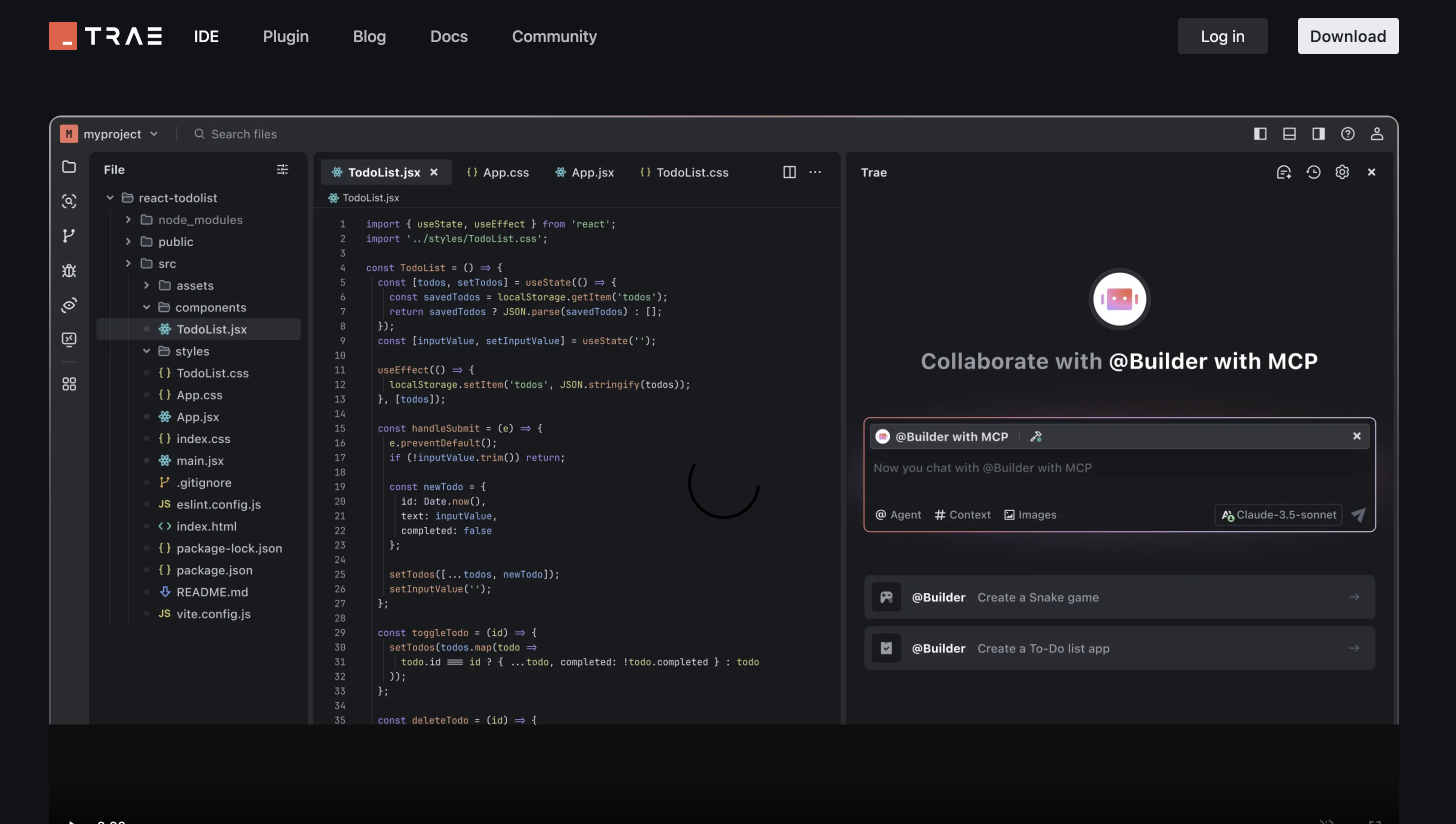The height and width of the screenshot is (824, 1456).
Task: Focus the Search files input
Action: [244, 134]
